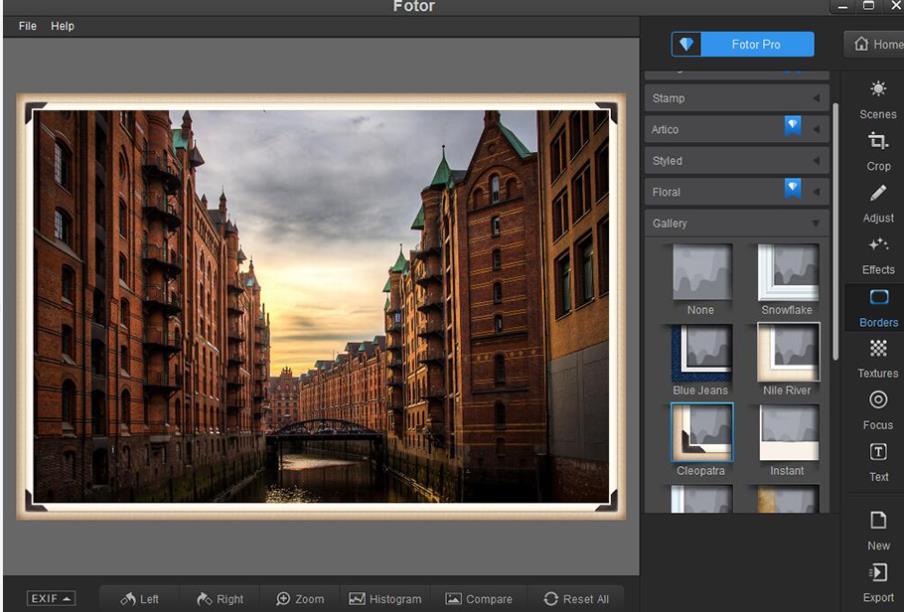Select the Borders tool
The image size is (904, 612).
(877, 308)
